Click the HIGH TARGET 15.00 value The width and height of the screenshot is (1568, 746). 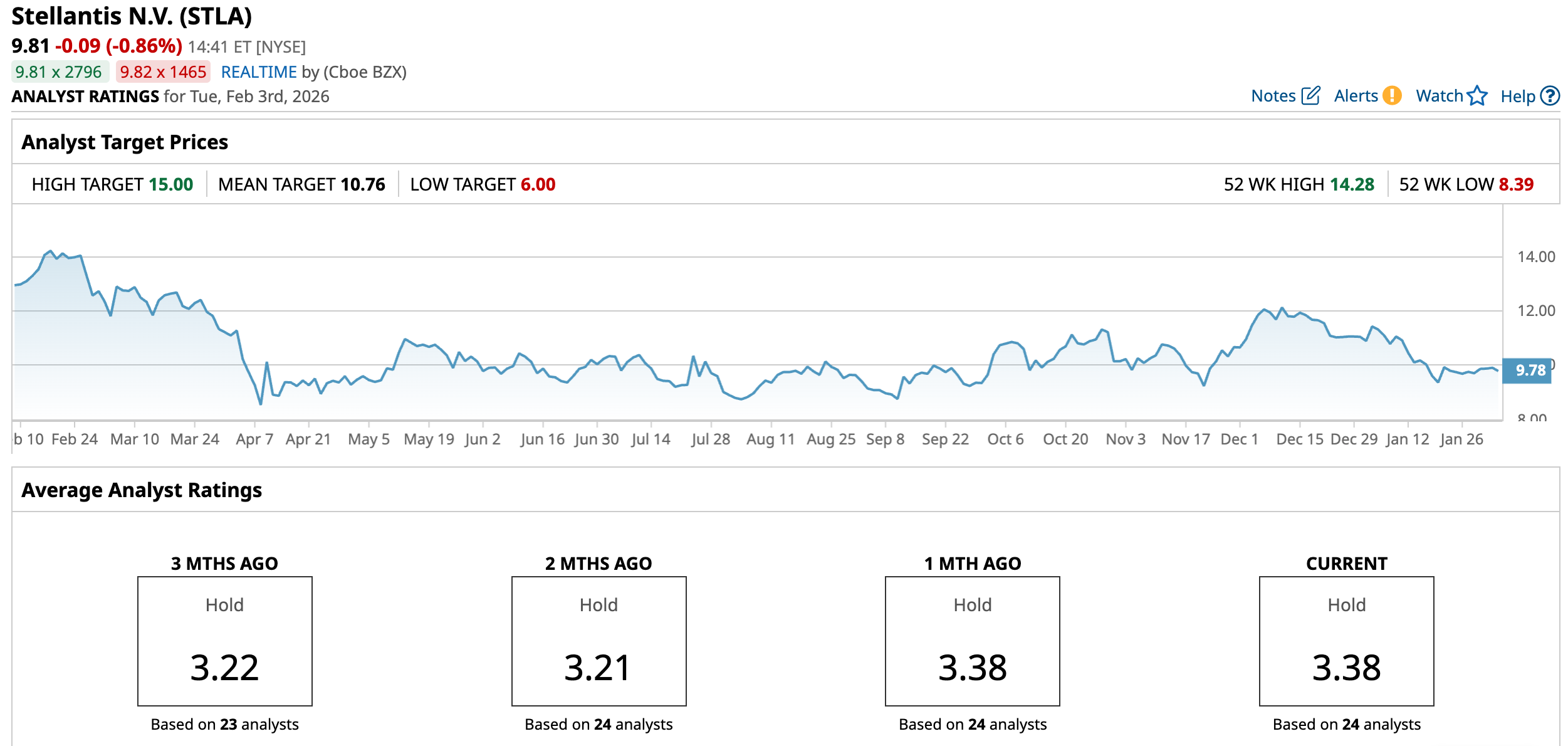171,184
